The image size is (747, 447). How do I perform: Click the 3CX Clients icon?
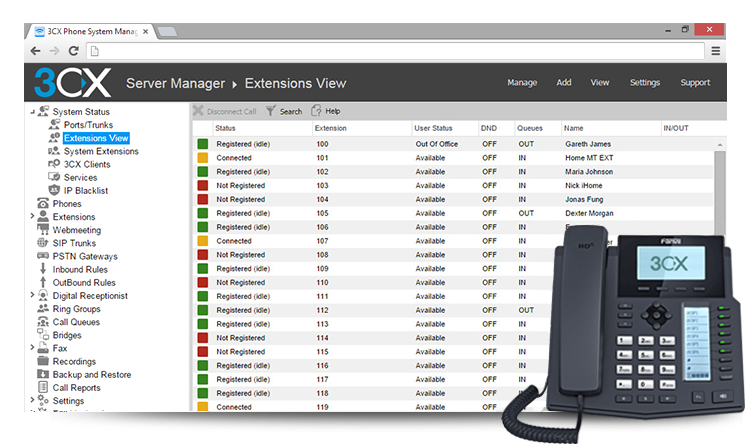pyautogui.click(x=54, y=164)
